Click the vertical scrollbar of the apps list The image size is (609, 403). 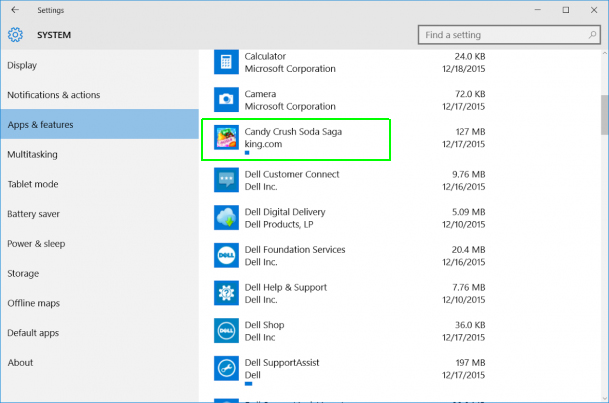[x=603, y=112]
